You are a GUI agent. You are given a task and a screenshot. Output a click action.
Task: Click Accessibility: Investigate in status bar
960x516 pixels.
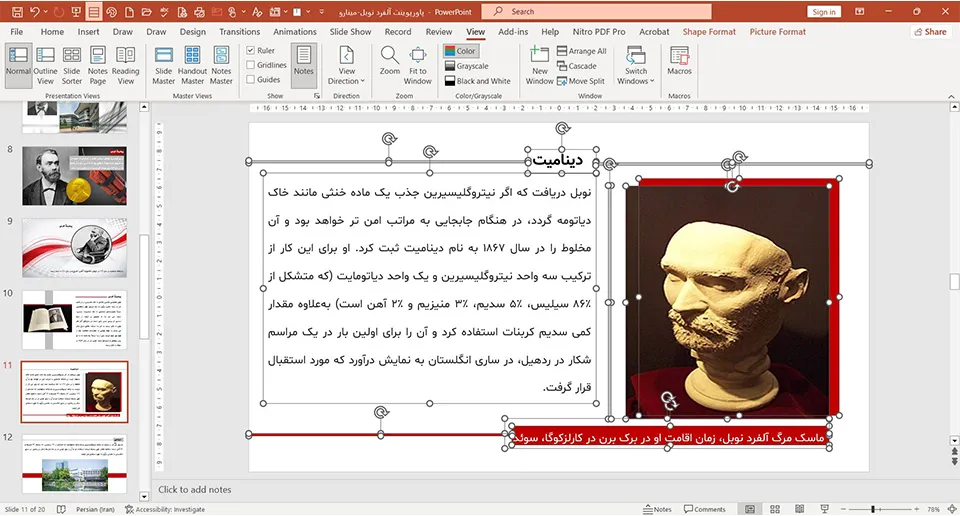[x=165, y=509]
